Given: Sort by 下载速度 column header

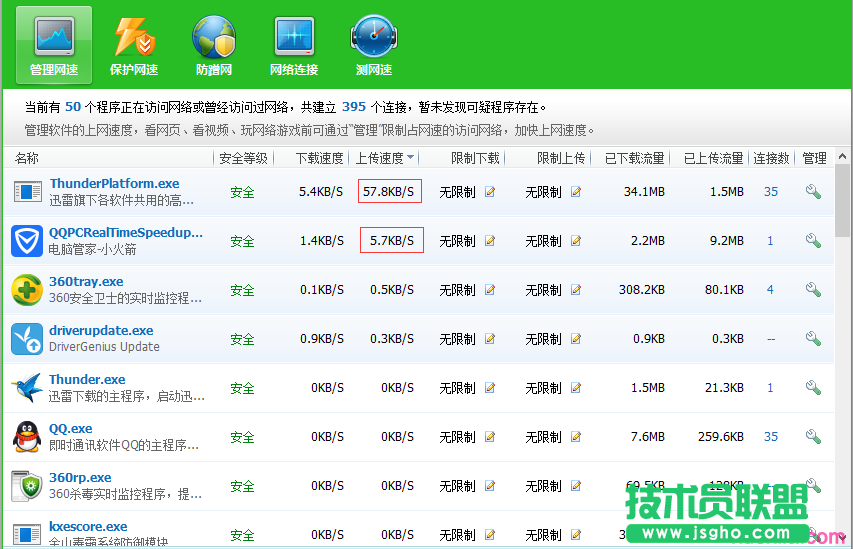Looking at the screenshot, I should tap(319, 158).
